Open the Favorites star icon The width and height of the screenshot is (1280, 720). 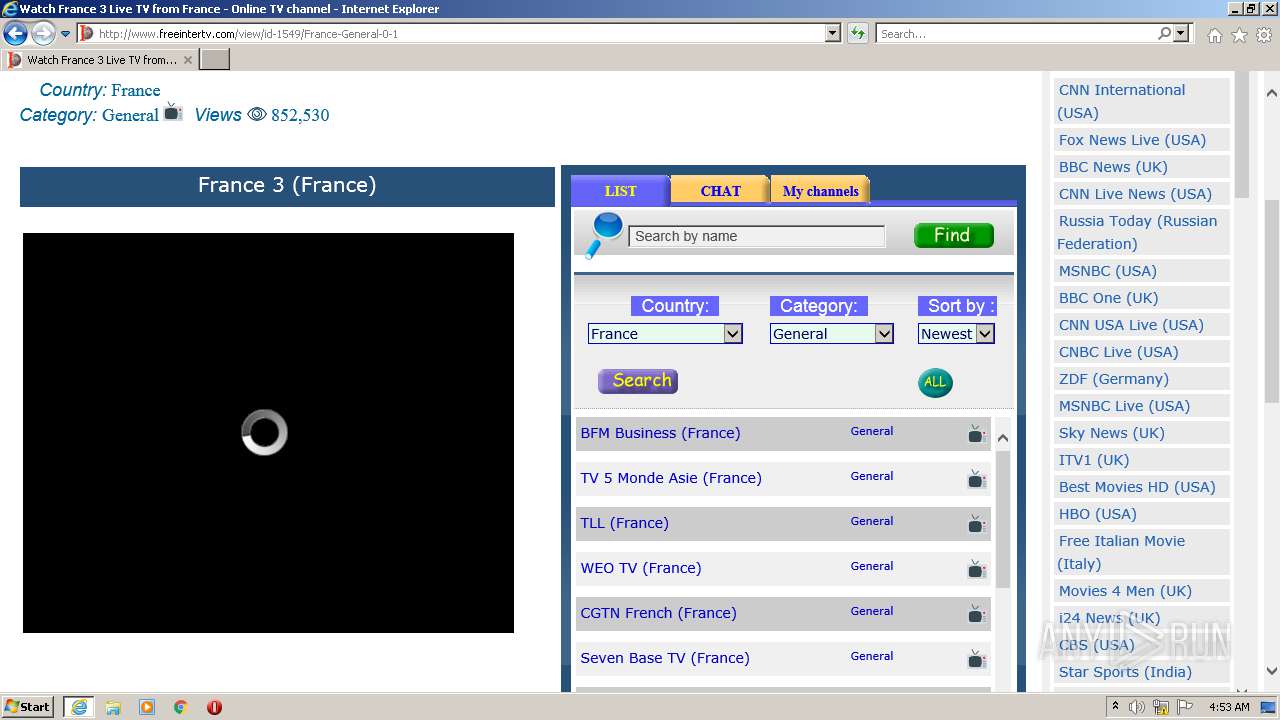coord(1239,34)
